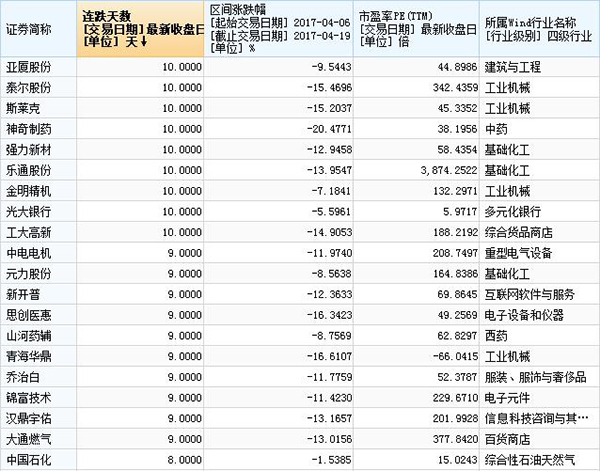Select the stock 泰尔股份
The height and width of the screenshot is (471, 600).
point(28,88)
